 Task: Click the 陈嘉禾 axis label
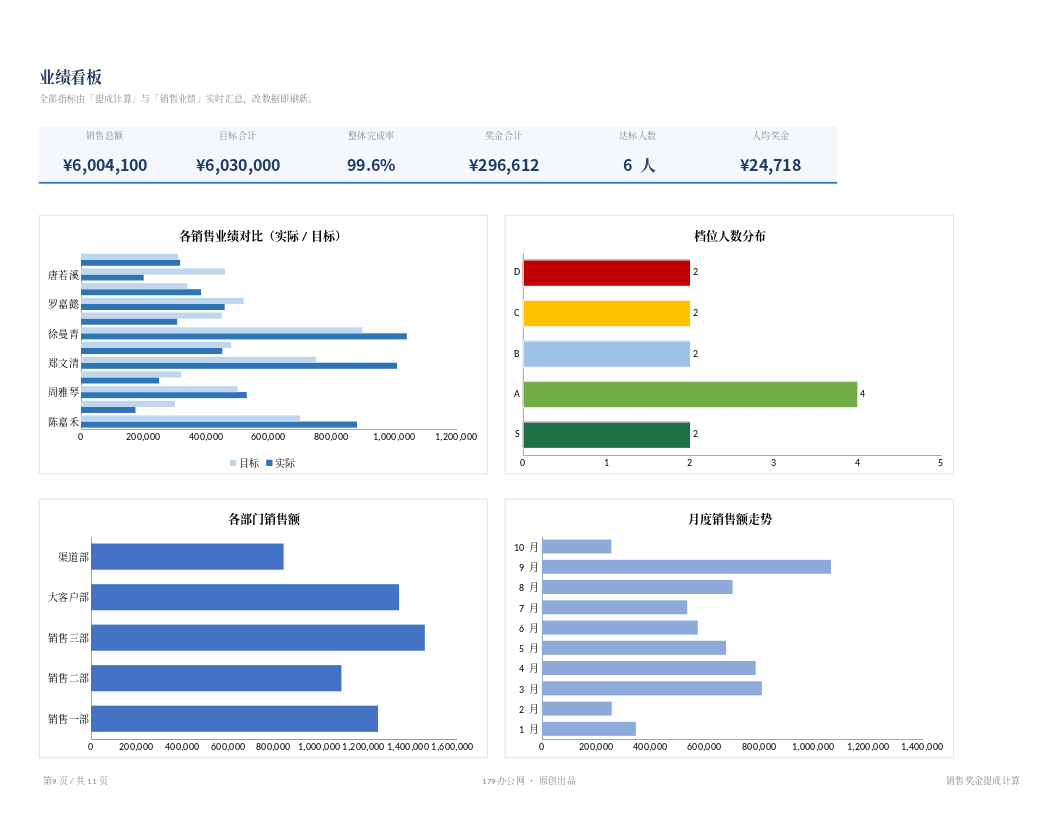[63, 421]
